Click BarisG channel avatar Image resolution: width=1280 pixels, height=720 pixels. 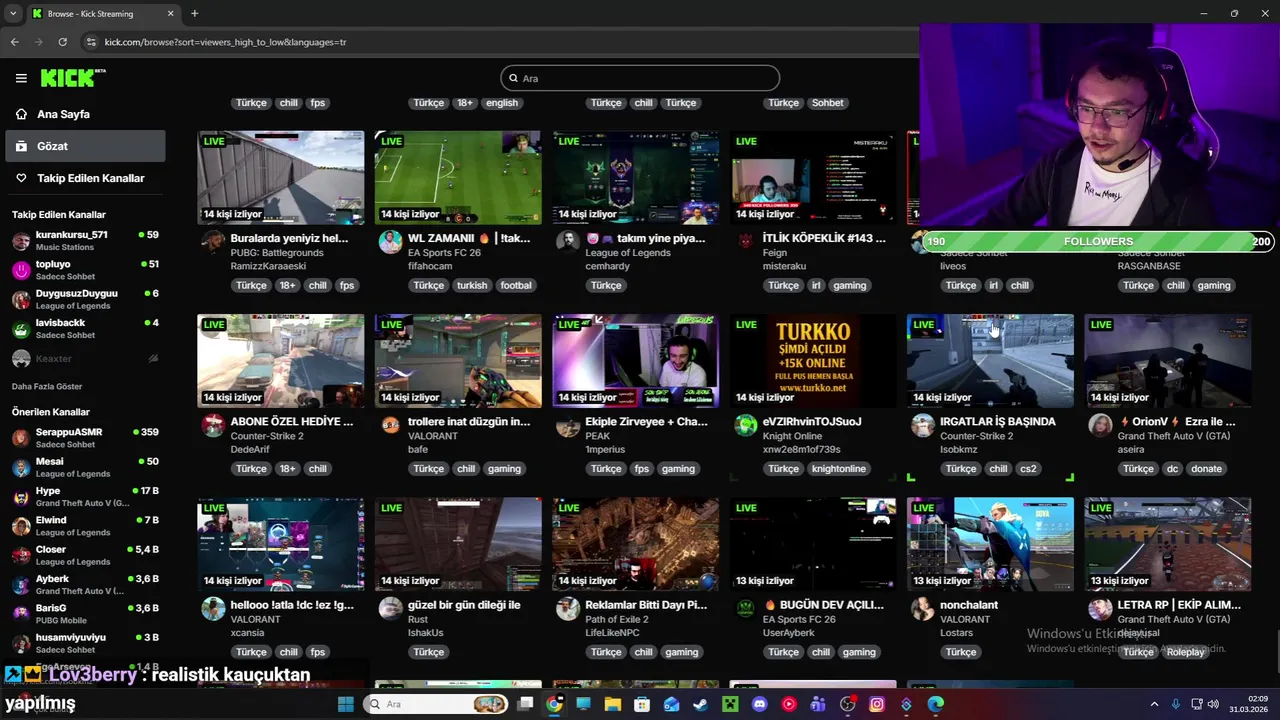click(x=21, y=614)
